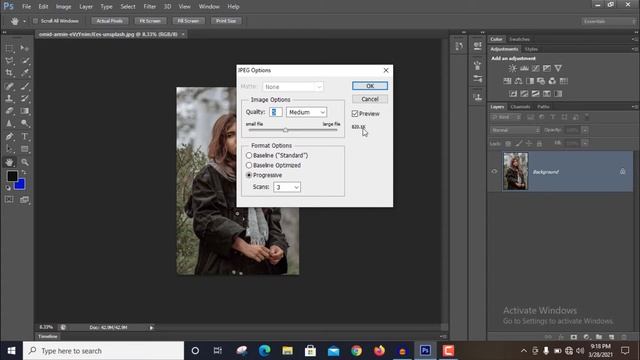Select the Gradient tool

pyautogui.click(x=24, y=111)
